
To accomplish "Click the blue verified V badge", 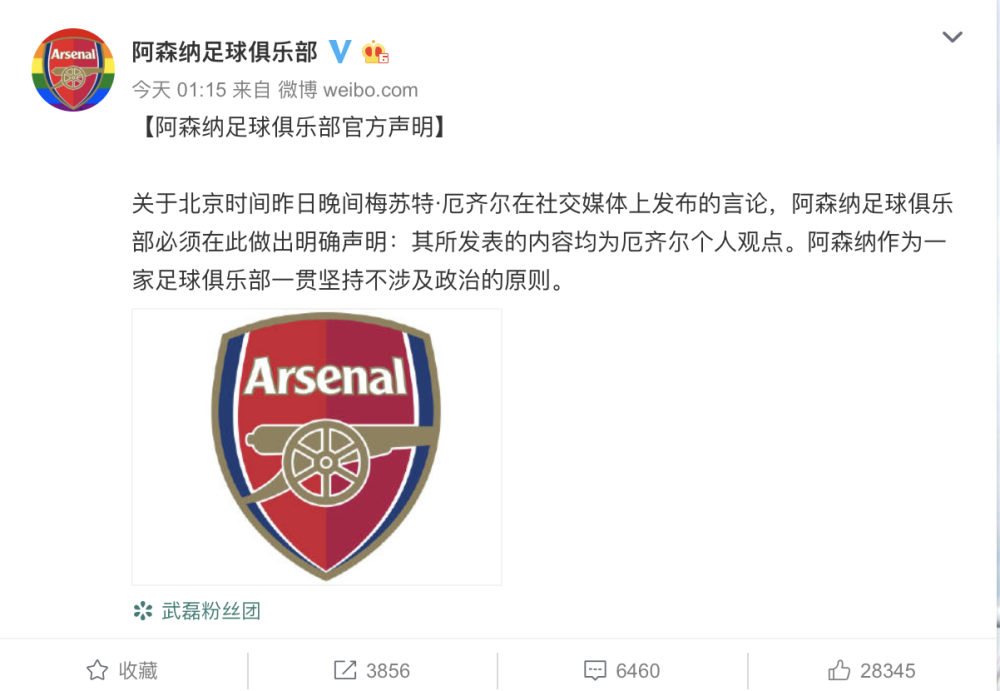I will tap(341, 52).
